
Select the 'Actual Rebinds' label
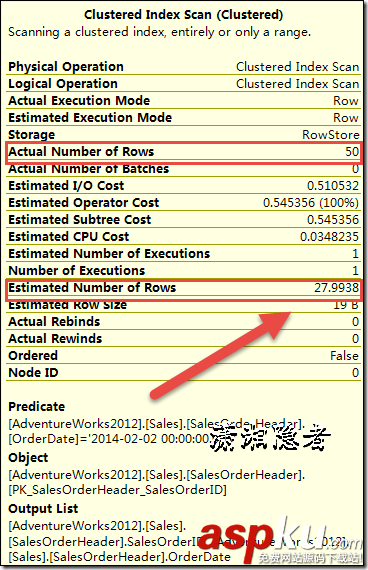click(x=54, y=322)
